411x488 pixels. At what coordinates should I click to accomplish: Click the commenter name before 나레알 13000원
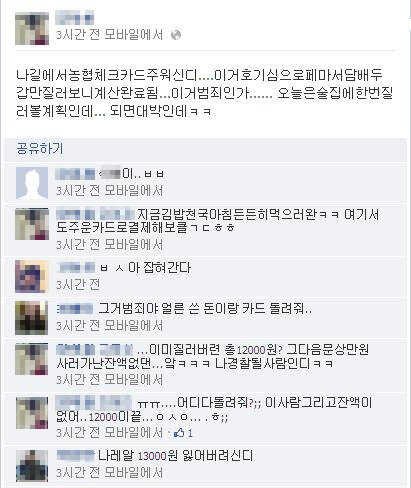(75, 455)
